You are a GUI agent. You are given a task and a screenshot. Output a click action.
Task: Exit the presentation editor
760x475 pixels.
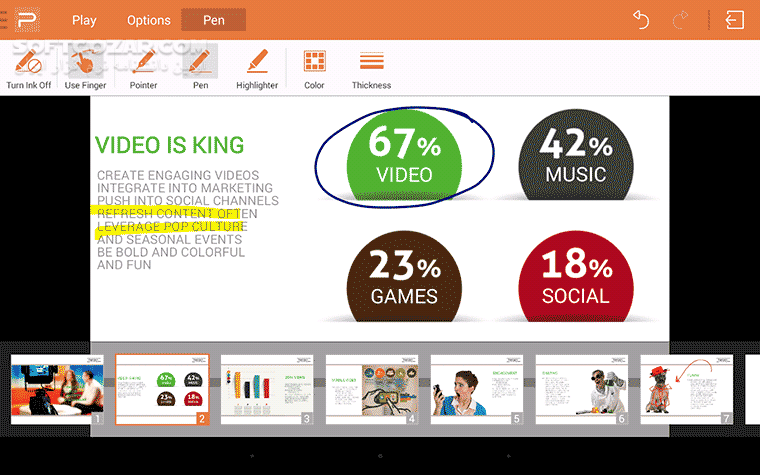point(735,20)
